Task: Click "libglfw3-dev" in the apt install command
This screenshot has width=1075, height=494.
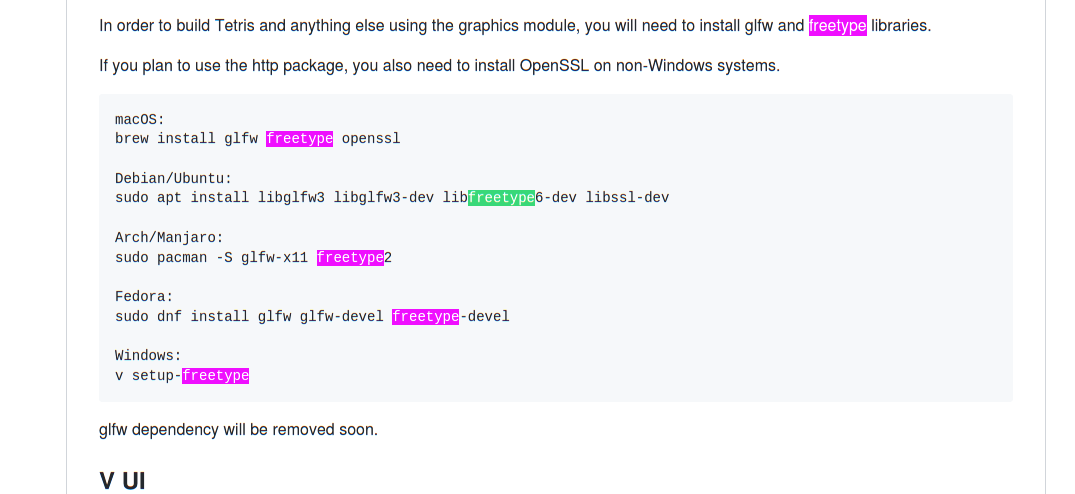Action: (383, 198)
